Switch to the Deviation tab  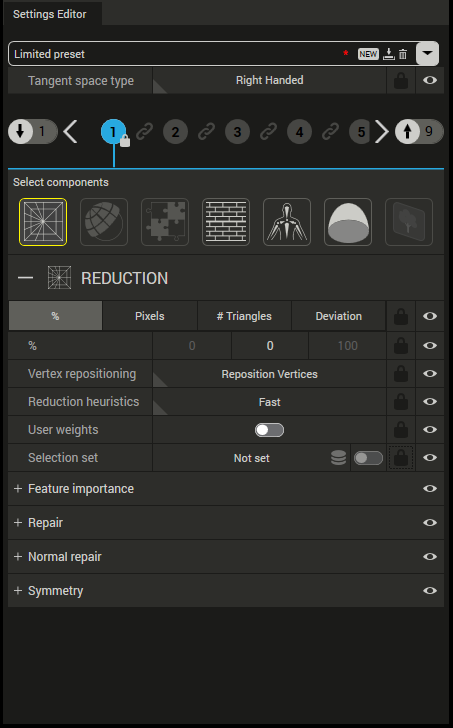(338, 316)
